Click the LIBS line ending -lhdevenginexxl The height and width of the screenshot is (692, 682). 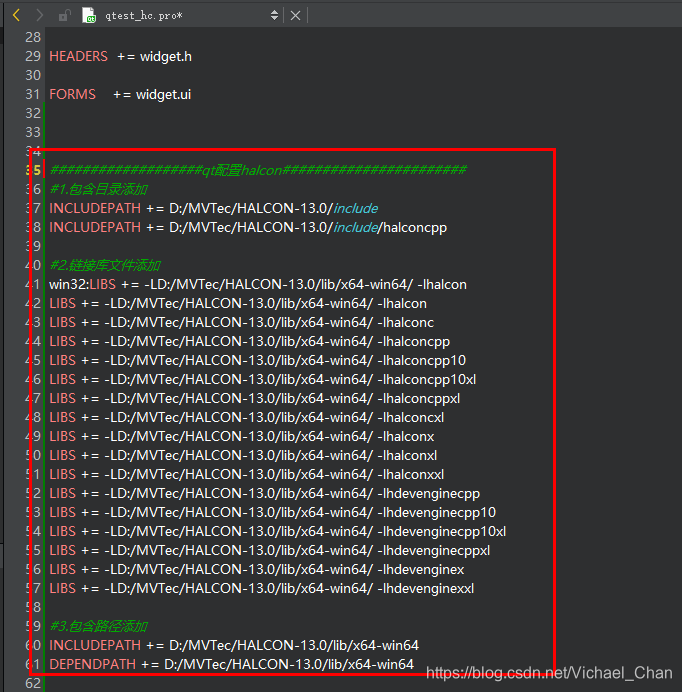point(262,588)
